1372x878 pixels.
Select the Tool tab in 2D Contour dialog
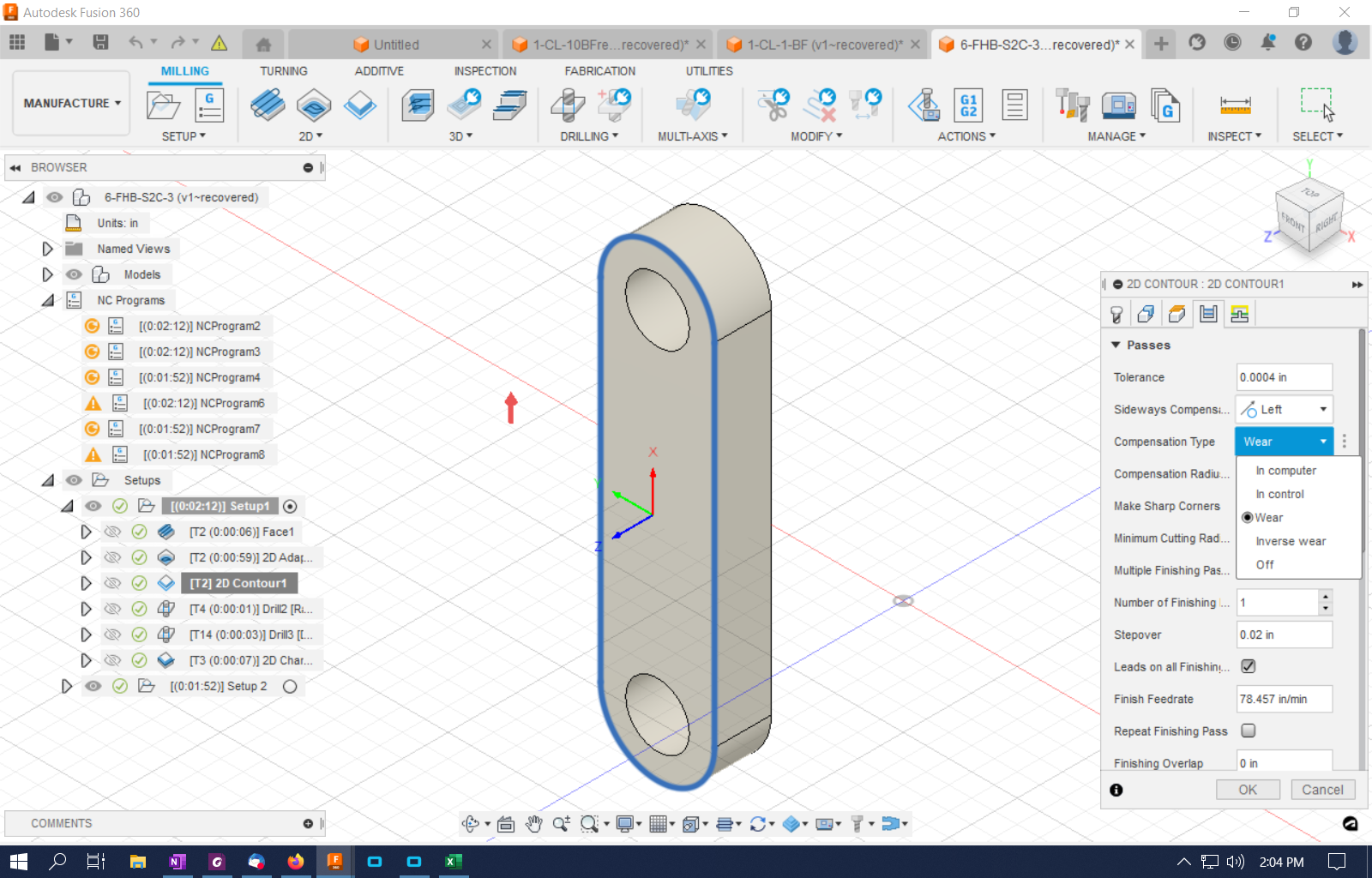pos(1116,313)
